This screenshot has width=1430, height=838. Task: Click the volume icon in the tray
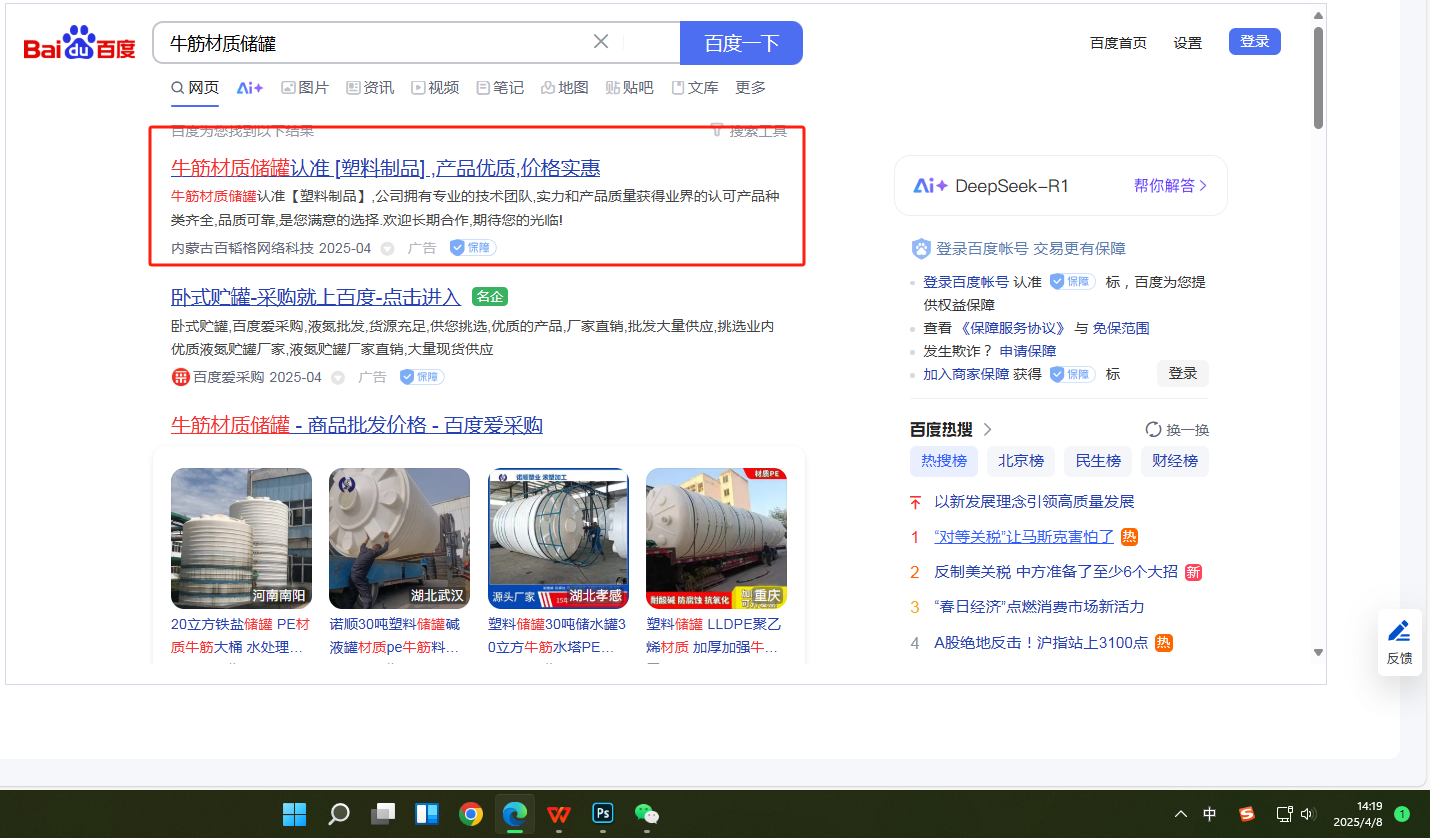(x=1307, y=814)
